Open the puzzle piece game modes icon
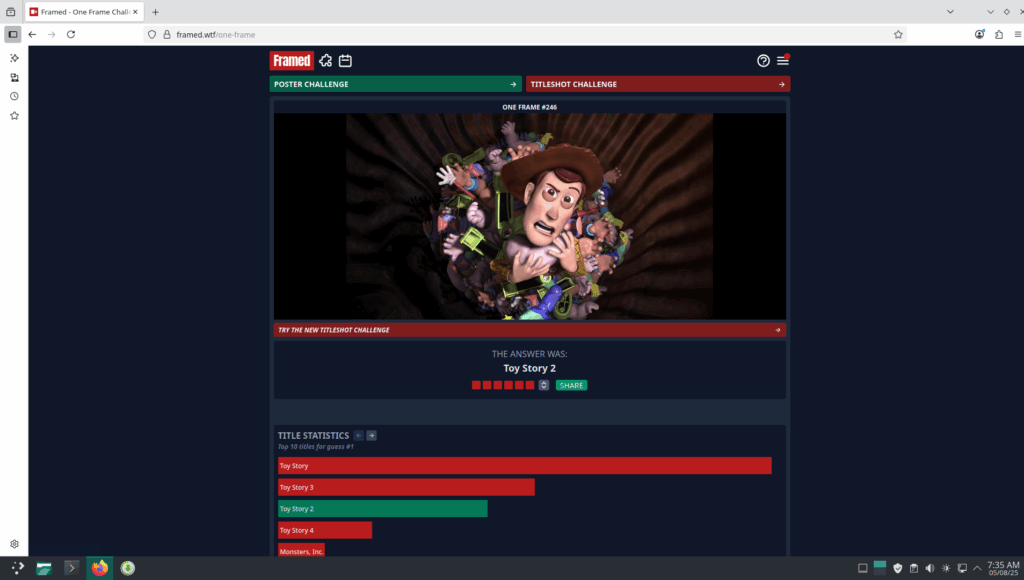 325,61
